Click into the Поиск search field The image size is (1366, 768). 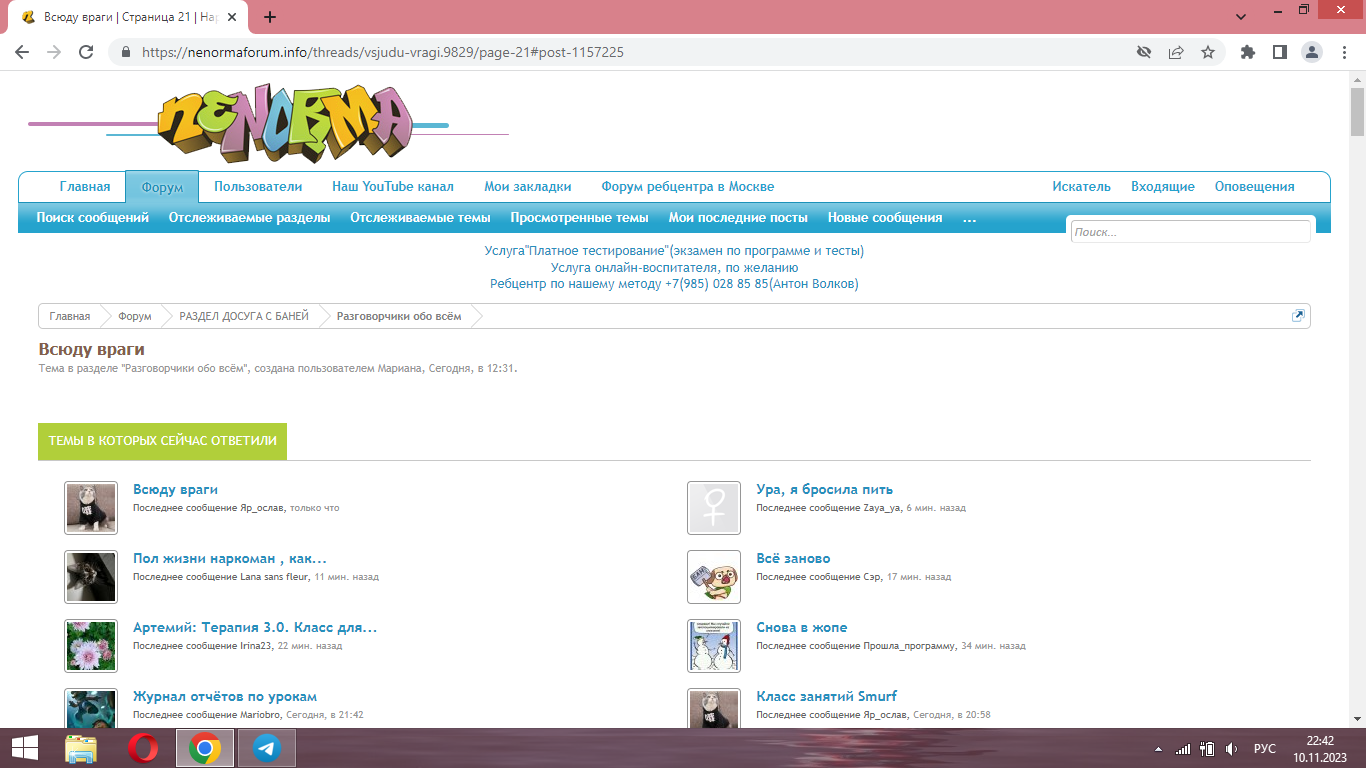click(1190, 232)
